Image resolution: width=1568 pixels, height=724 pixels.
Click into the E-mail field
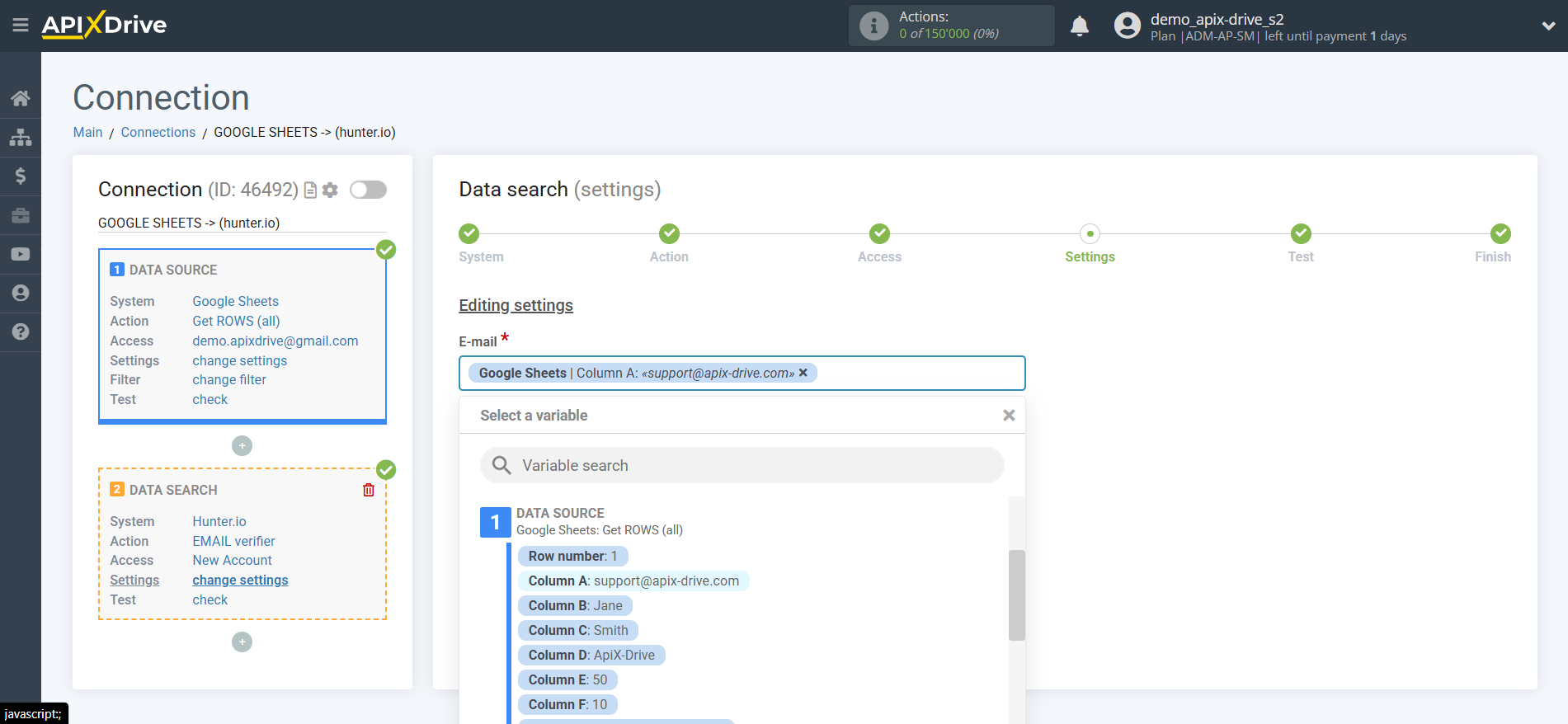tap(742, 374)
